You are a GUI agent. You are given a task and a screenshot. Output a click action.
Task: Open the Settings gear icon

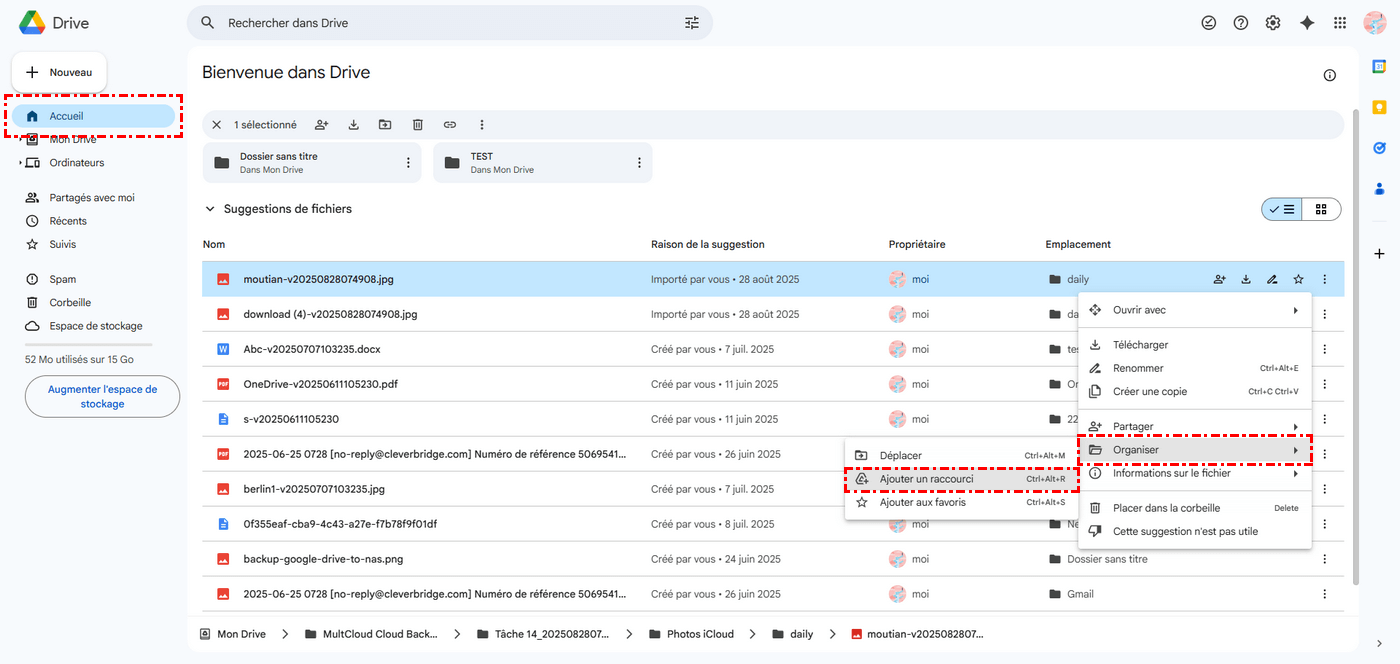(1273, 23)
